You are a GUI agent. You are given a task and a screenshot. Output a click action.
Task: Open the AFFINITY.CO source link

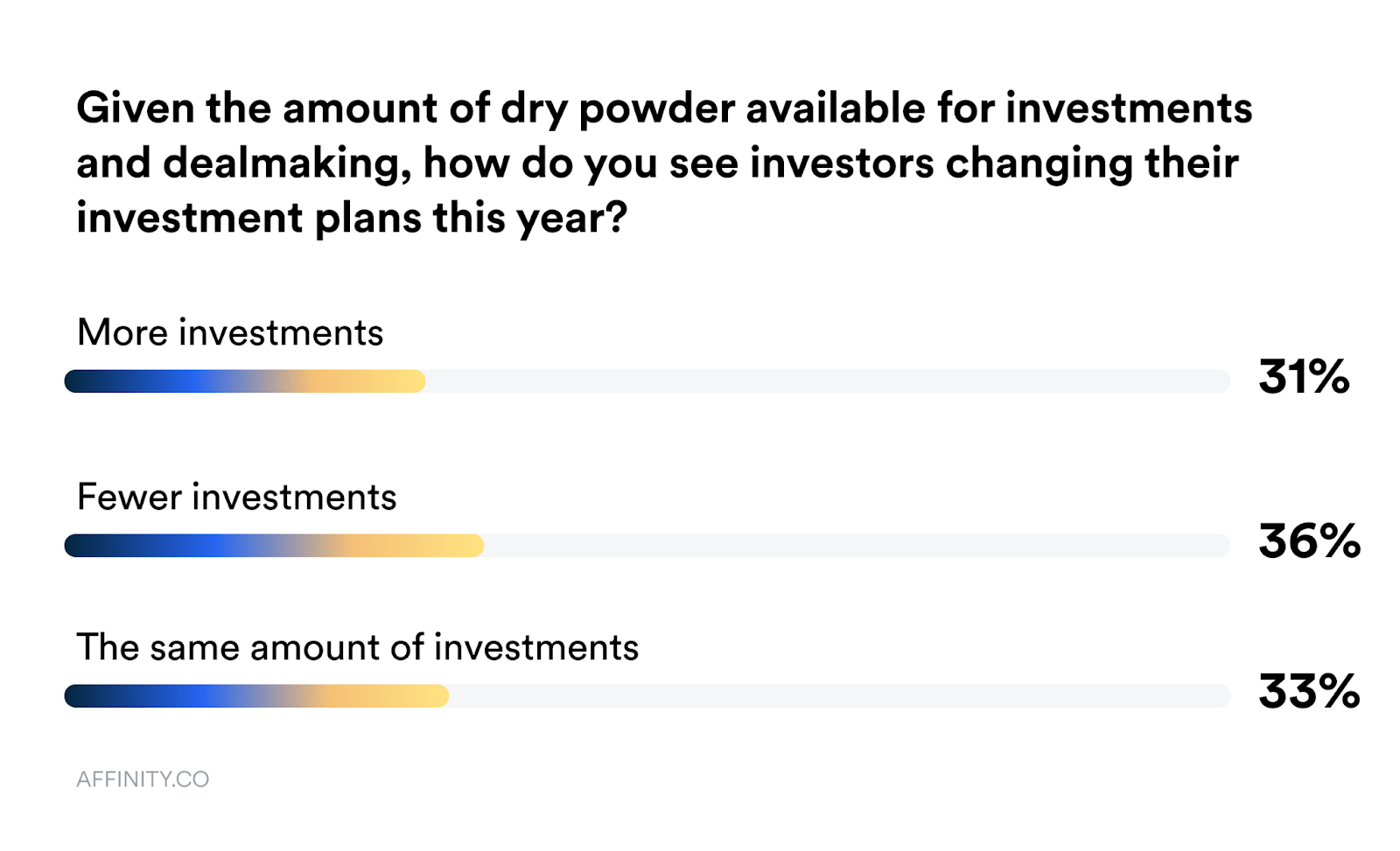pos(143,779)
